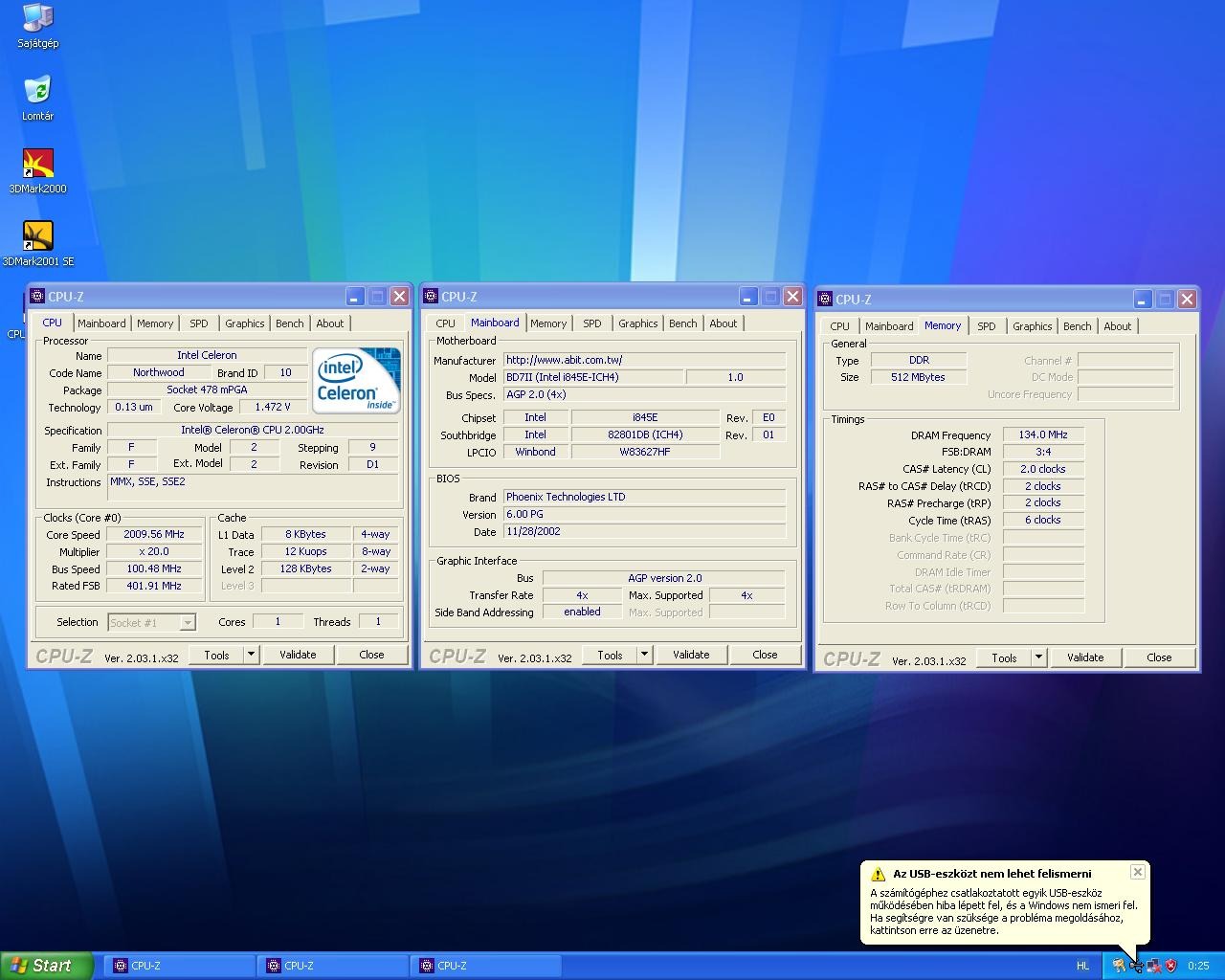
Task: Open Memory tab in middle CPU-Z window
Action: [x=548, y=323]
